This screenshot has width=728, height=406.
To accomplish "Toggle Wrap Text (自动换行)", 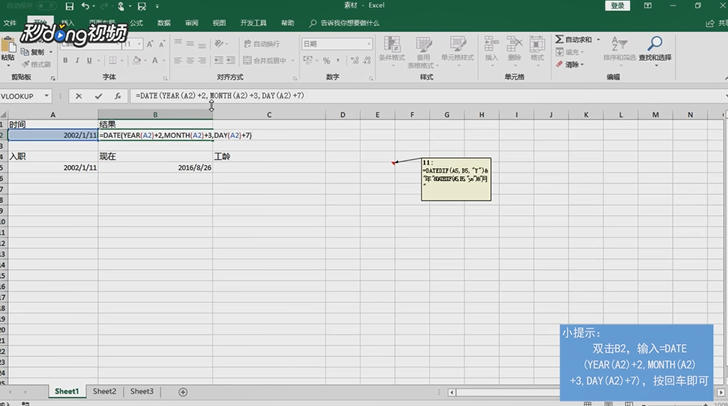I will [262, 44].
